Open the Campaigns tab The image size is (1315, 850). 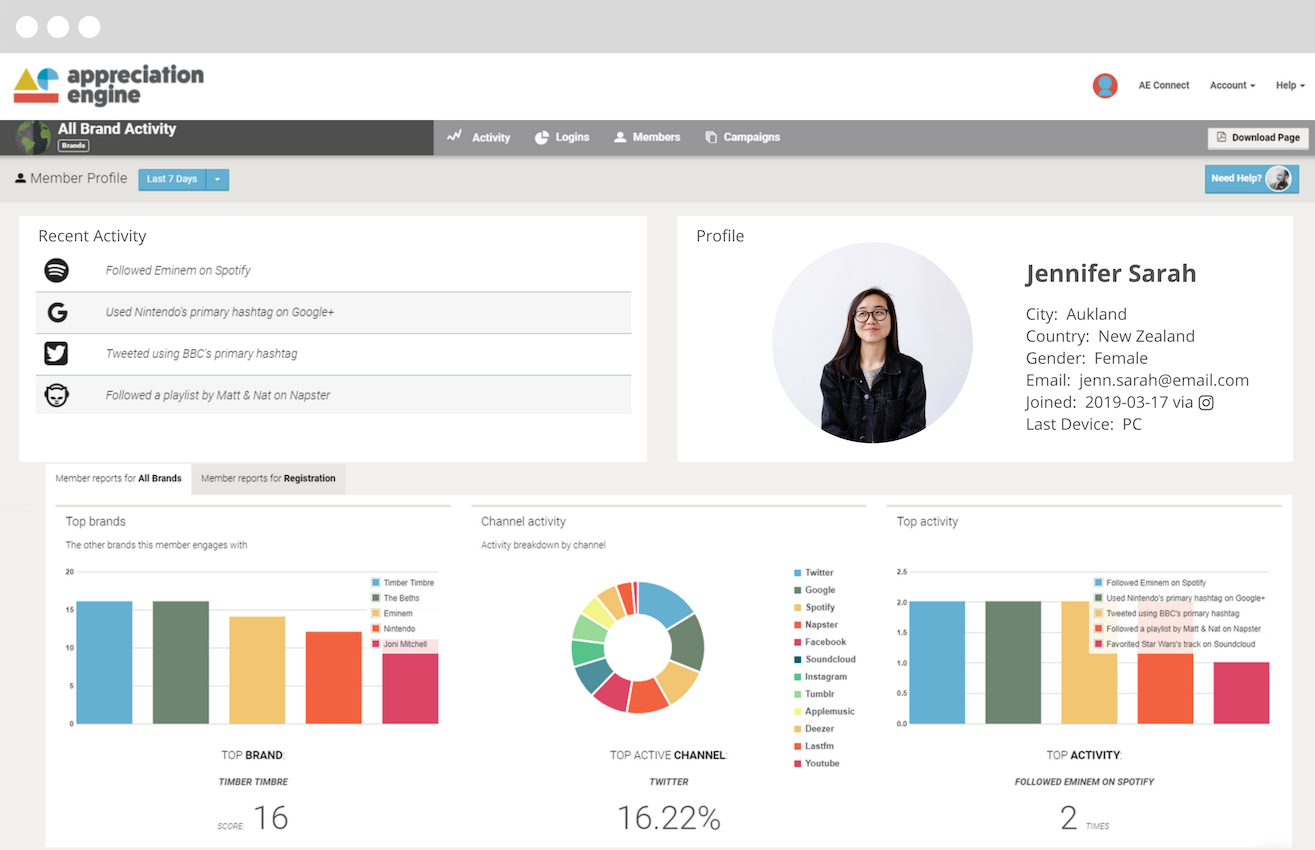click(742, 137)
